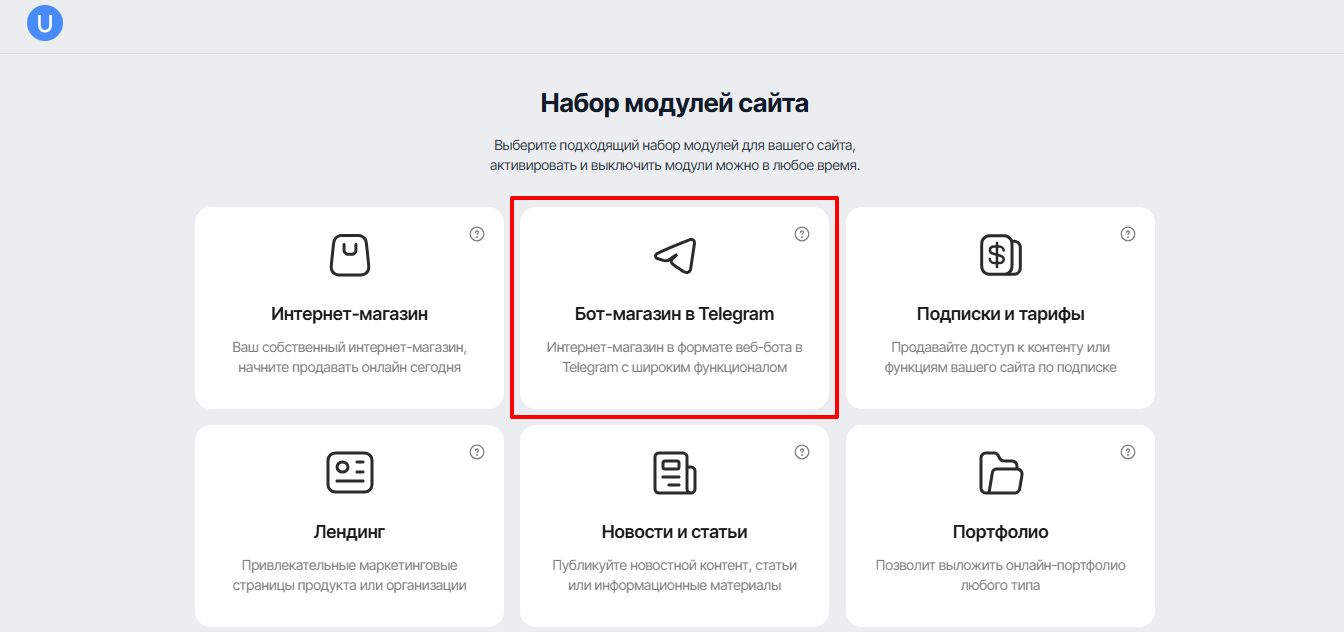This screenshot has height=632, width=1344.
Task: View help info for Новости и статьи
Action: 802,452
